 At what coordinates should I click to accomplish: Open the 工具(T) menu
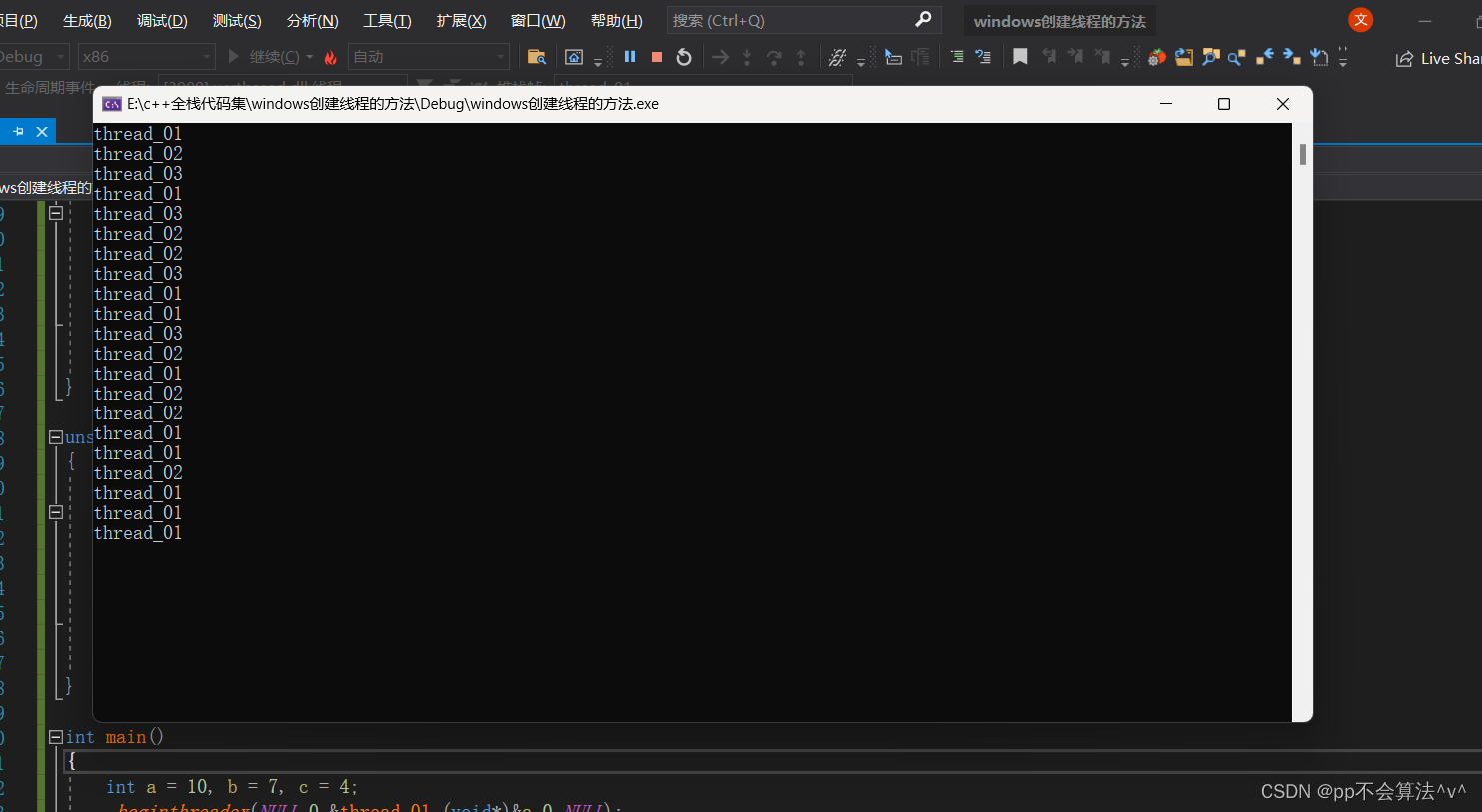click(x=387, y=20)
